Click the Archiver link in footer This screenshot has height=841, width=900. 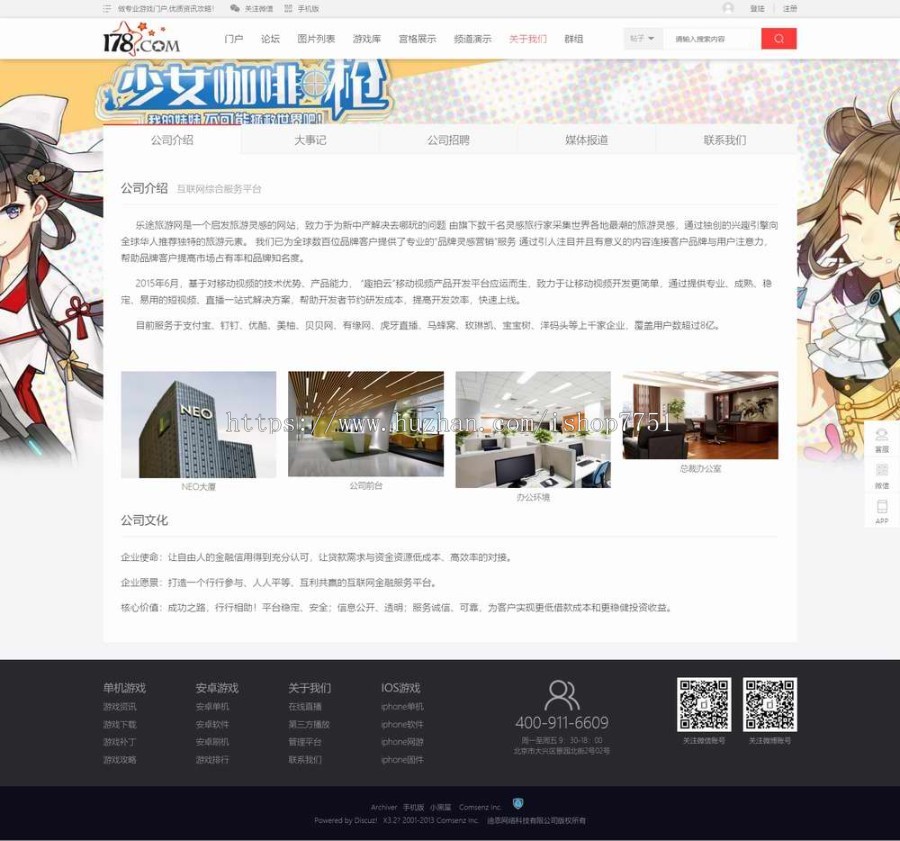pyautogui.click(x=384, y=807)
